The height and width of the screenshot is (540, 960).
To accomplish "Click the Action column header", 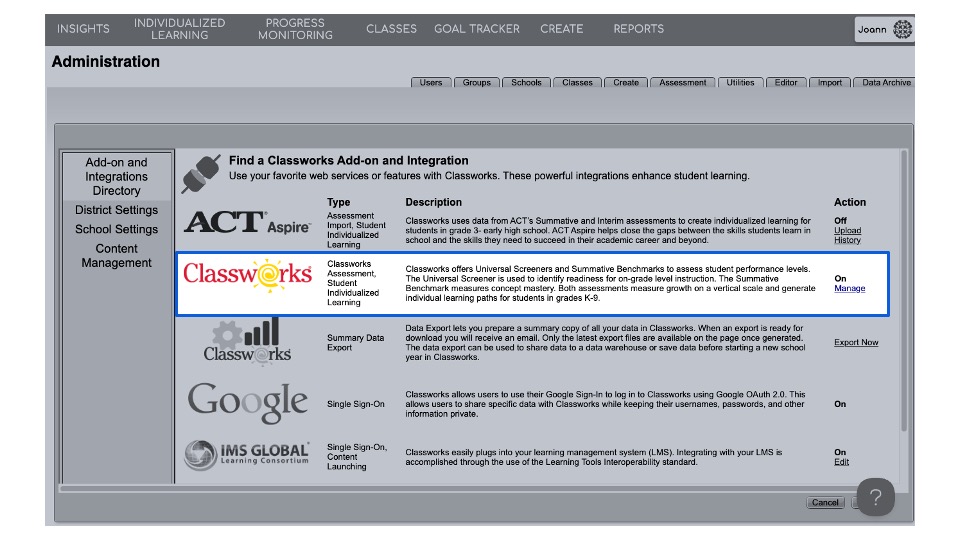I will [850, 202].
